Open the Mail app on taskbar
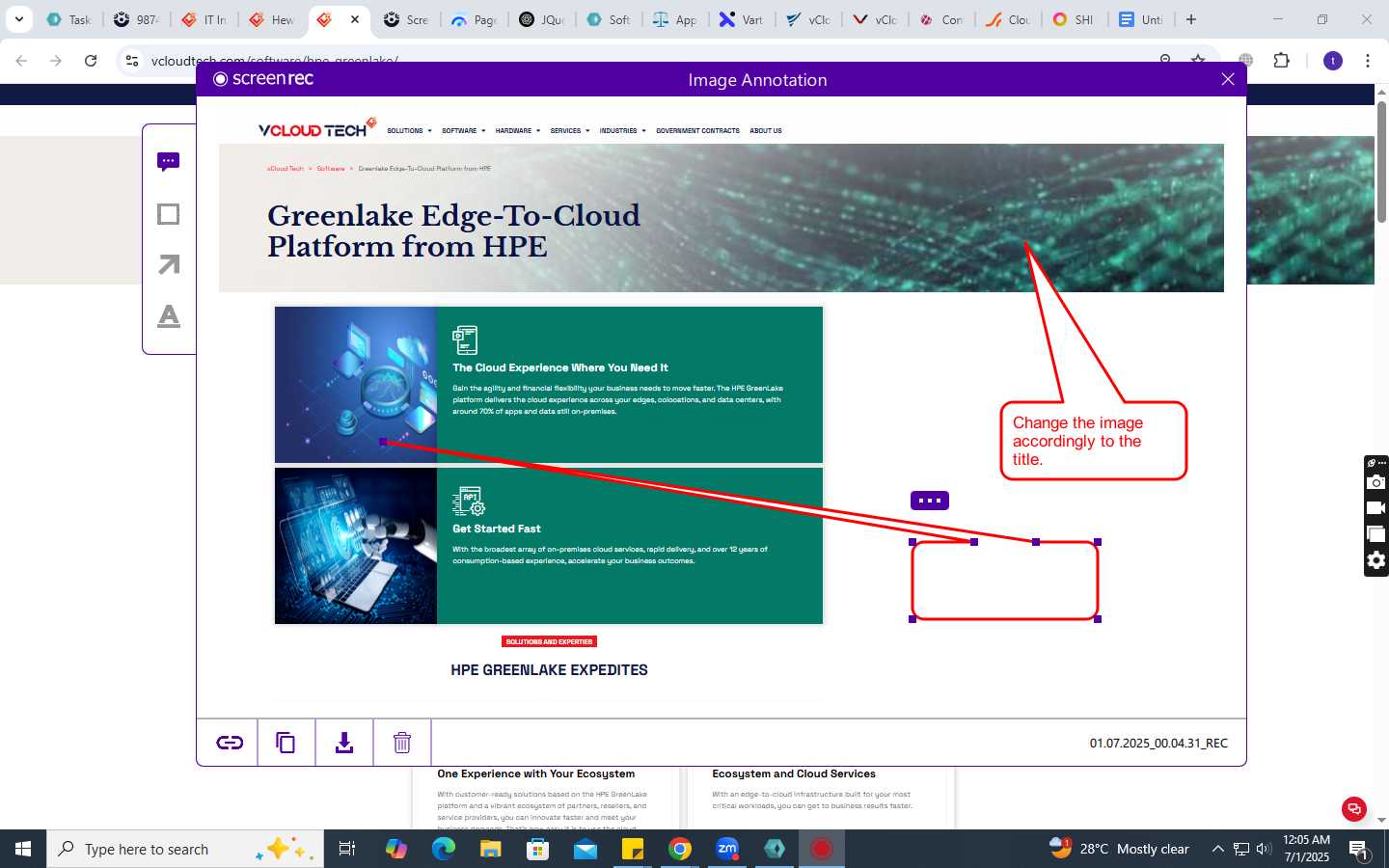The height and width of the screenshot is (868, 1389). click(586, 849)
